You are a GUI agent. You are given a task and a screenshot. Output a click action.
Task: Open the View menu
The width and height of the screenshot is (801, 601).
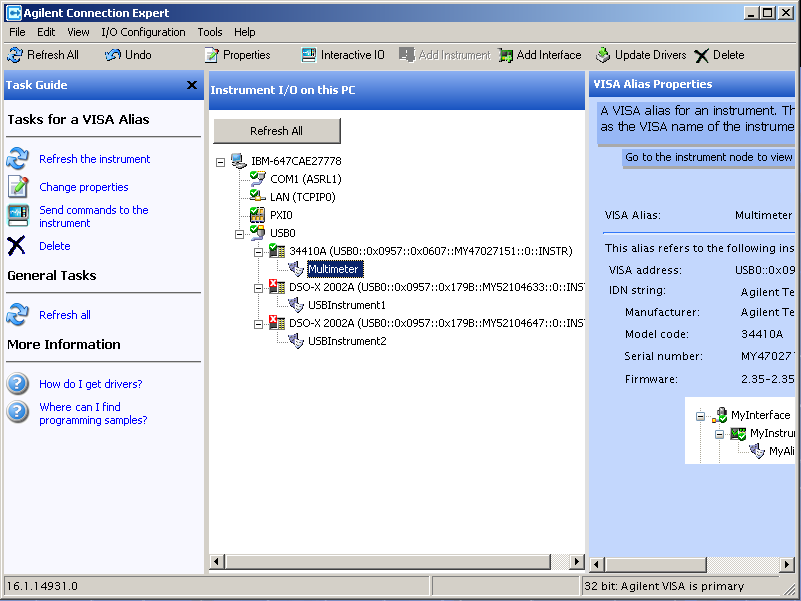78,32
